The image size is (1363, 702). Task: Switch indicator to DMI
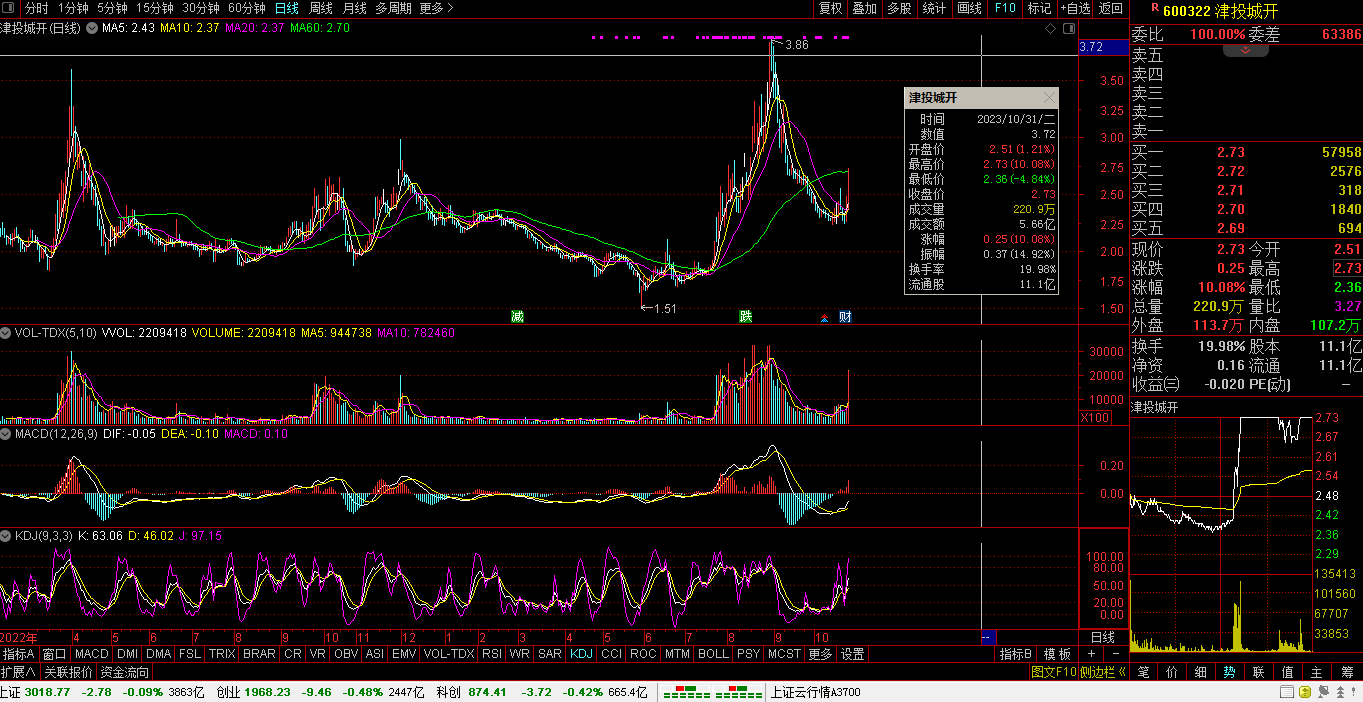click(x=127, y=654)
